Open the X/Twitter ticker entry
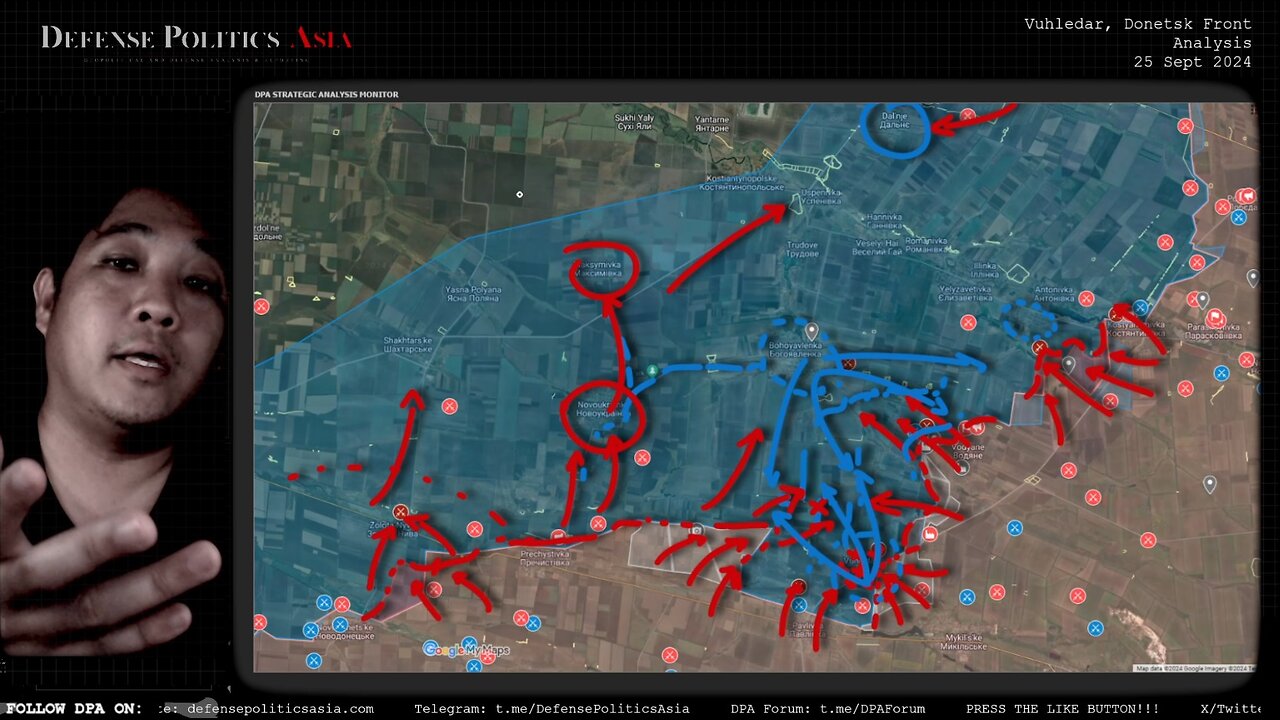This screenshot has height=720, width=1280. pyautogui.click(x=1230, y=709)
